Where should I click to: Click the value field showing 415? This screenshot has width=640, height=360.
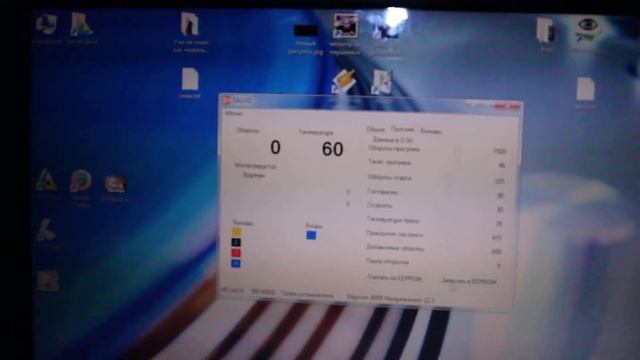click(x=496, y=238)
